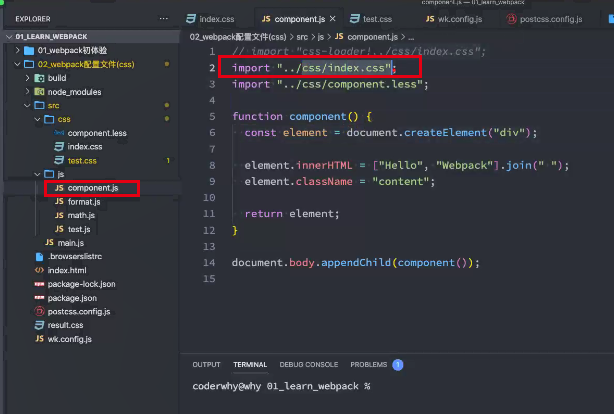Open package-lock.json in the explorer
The width and height of the screenshot is (614, 414).
tap(81, 284)
